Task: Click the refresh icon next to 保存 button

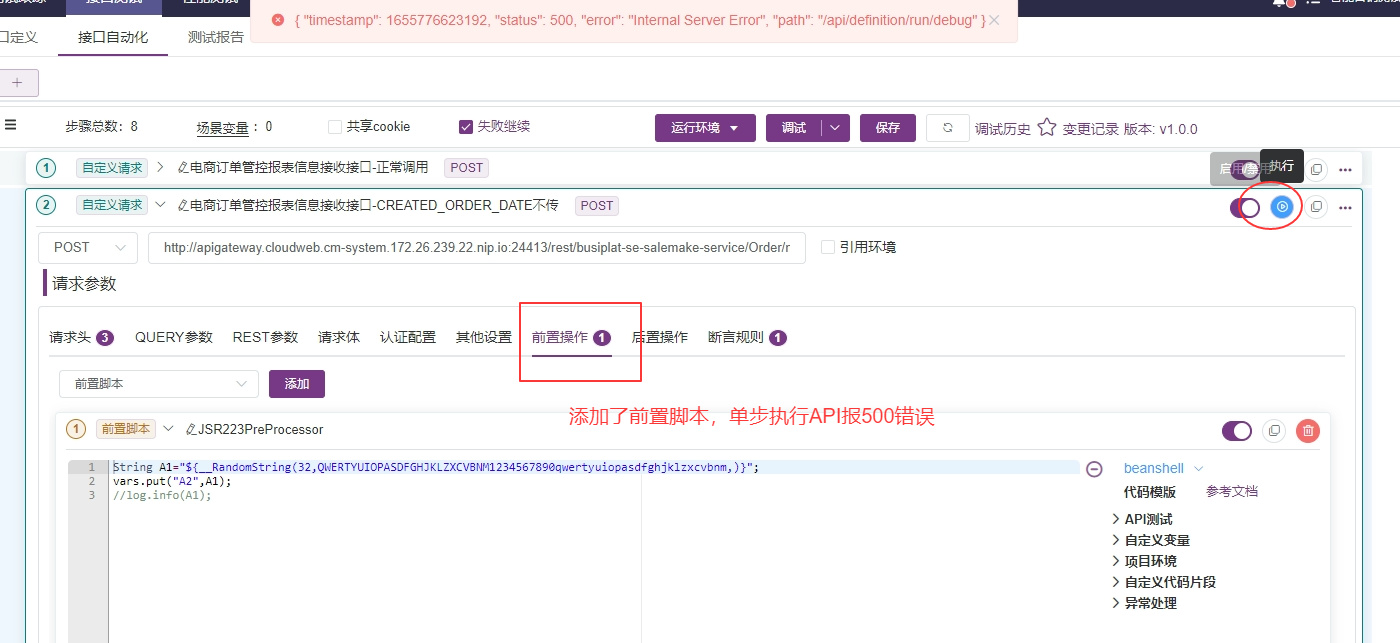Action: pyautogui.click(x=947, y=128)
